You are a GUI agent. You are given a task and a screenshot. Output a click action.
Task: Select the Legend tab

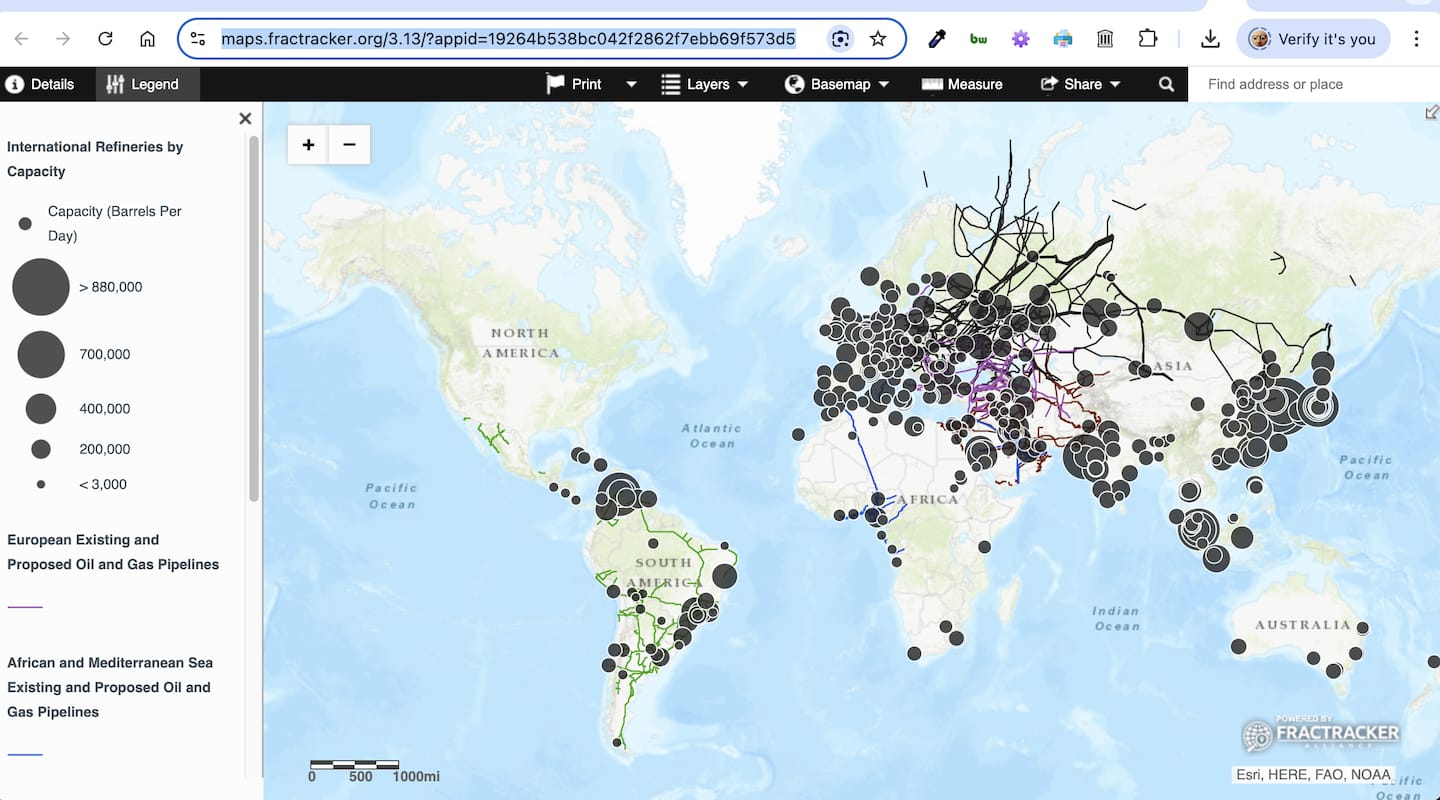point(143,84)
